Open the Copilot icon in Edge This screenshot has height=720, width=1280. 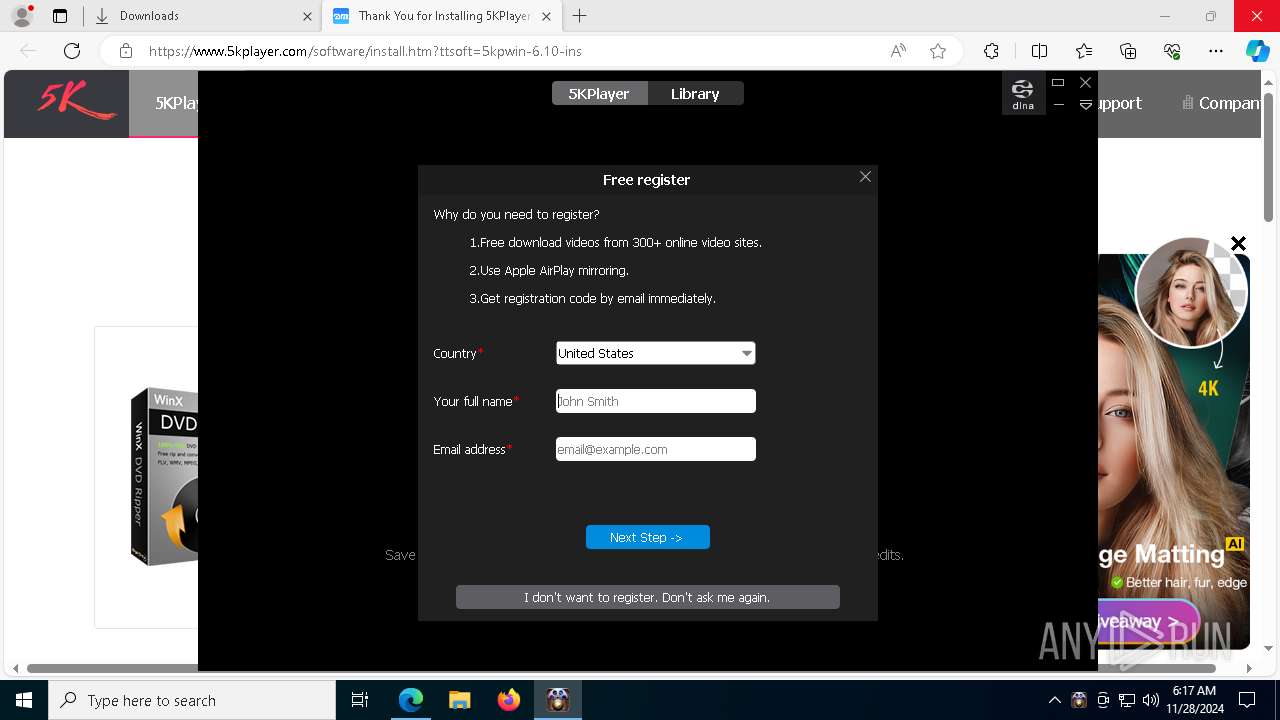coord(1257,51)
